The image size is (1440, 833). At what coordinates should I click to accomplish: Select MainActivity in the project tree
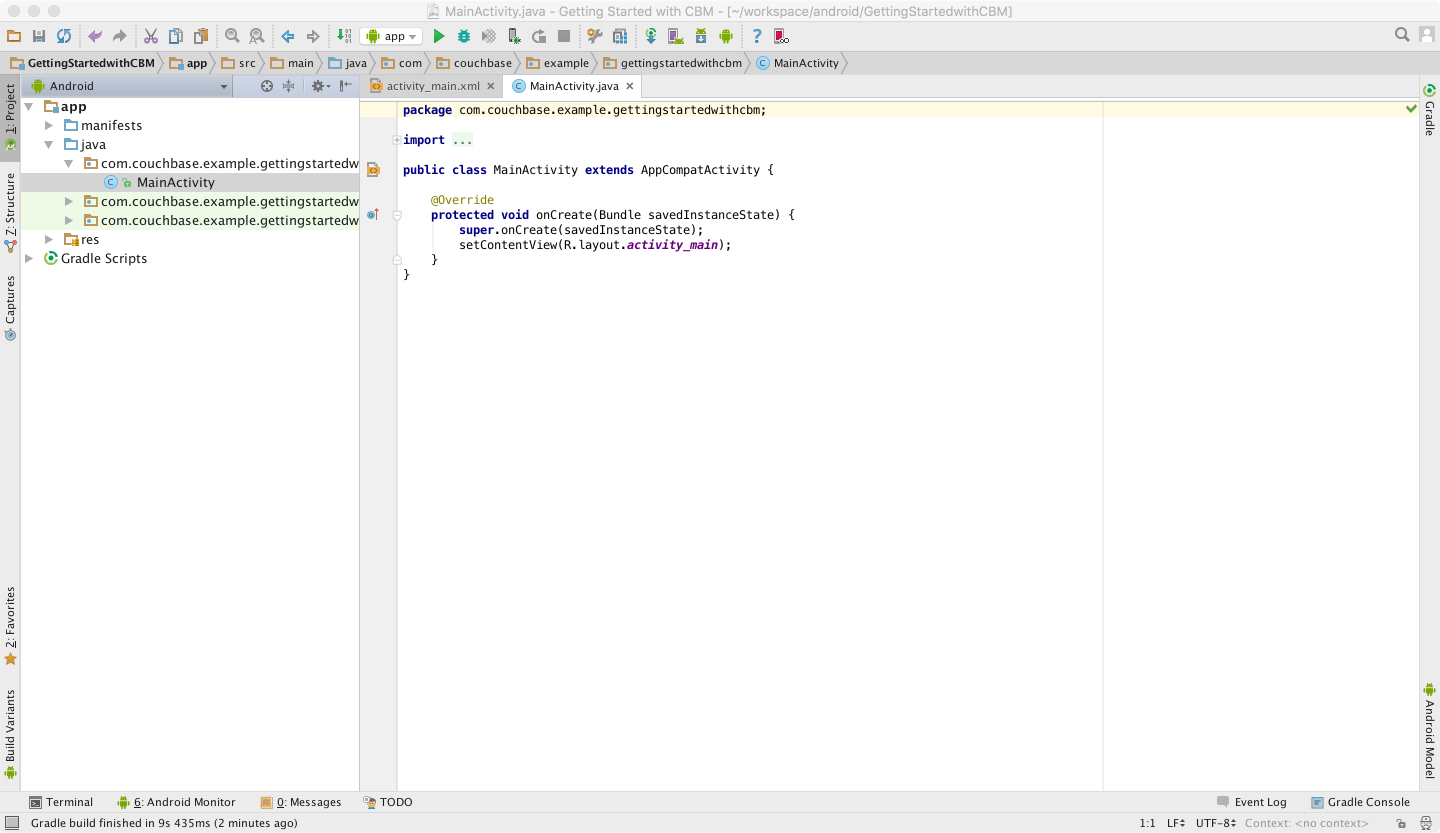(x=176, y=182)
